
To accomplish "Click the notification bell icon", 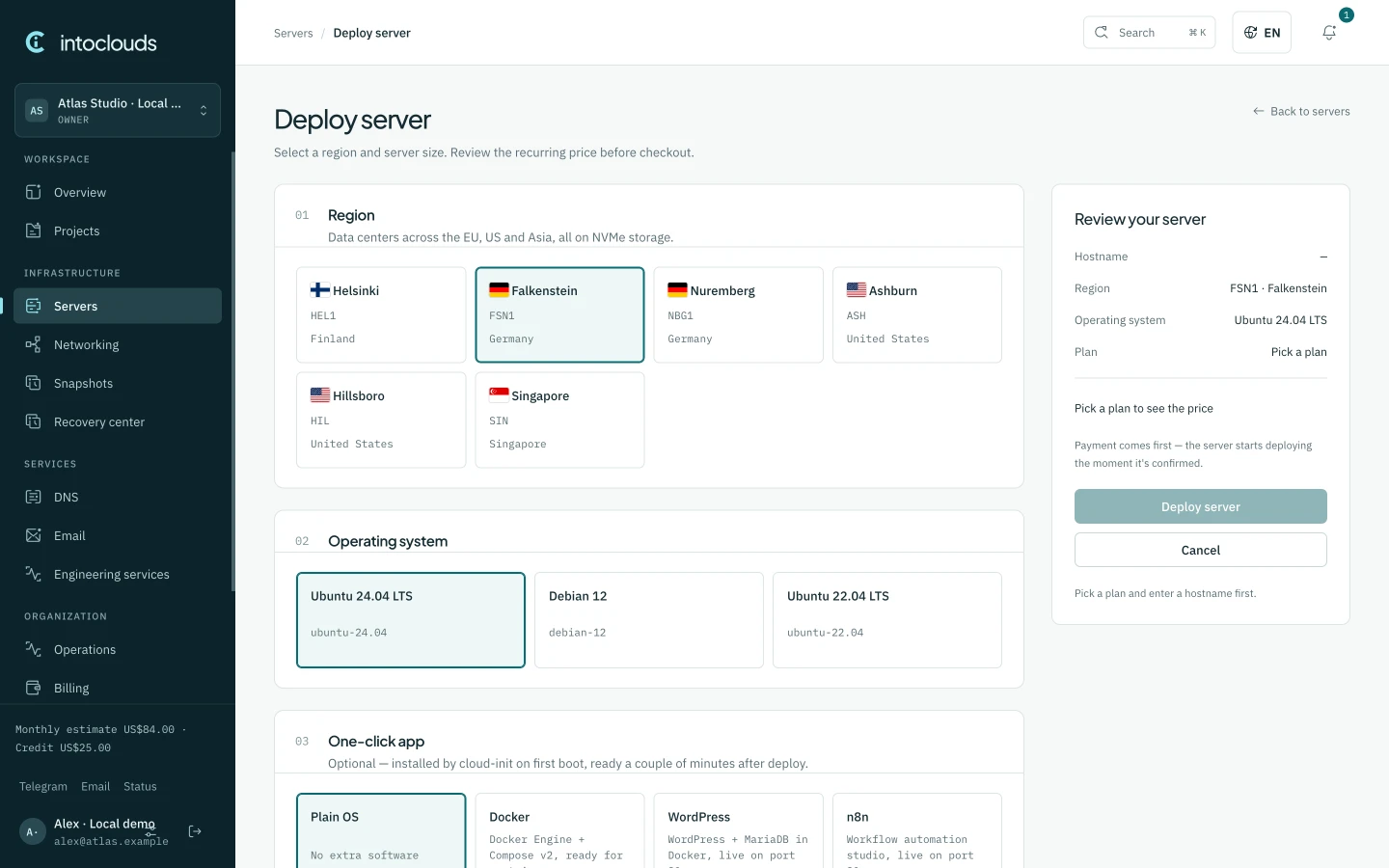I will pyautogui.click(x=1329, y=33).
